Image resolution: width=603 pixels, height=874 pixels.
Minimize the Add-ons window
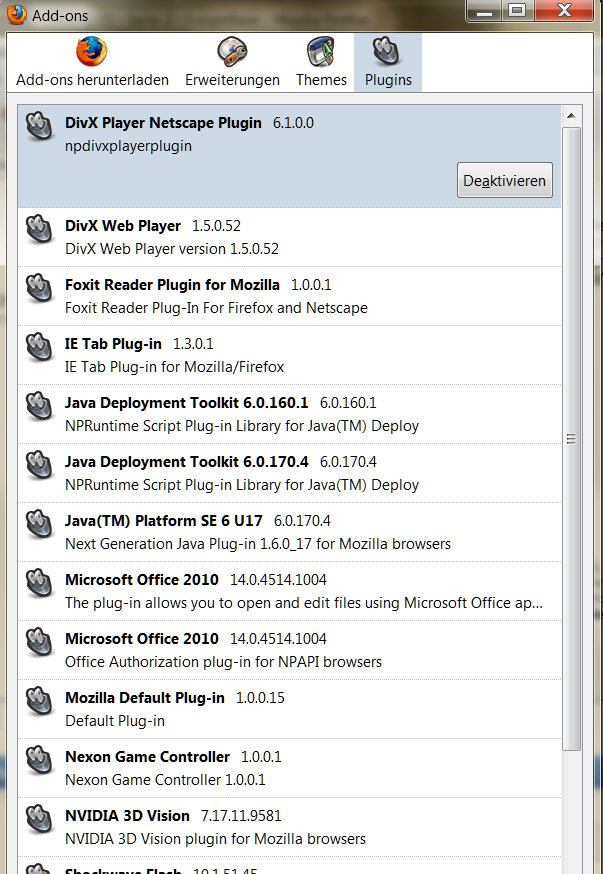(484, 11)
